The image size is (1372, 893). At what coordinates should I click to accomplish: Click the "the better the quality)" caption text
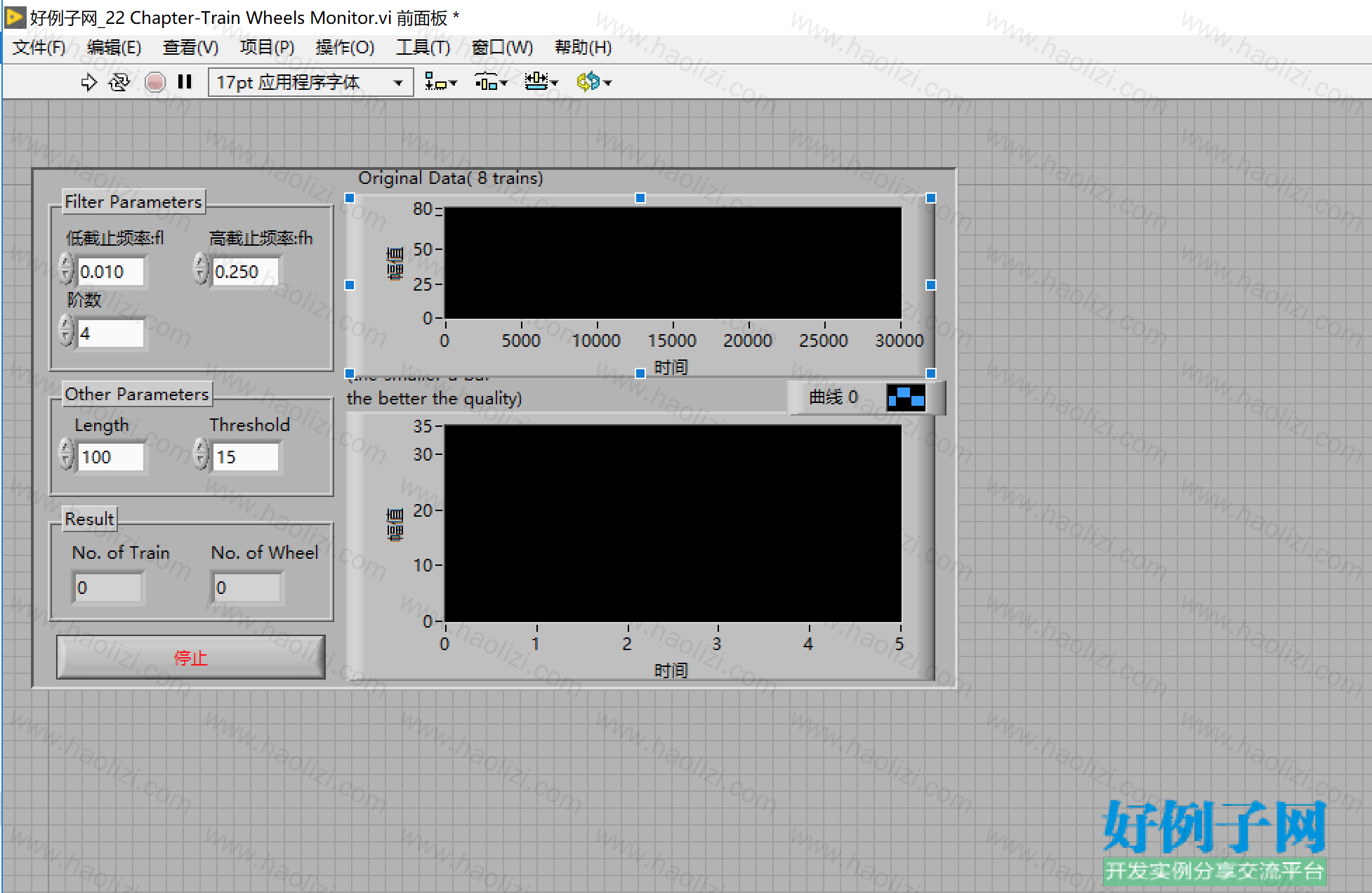click(x=434, y=399)
